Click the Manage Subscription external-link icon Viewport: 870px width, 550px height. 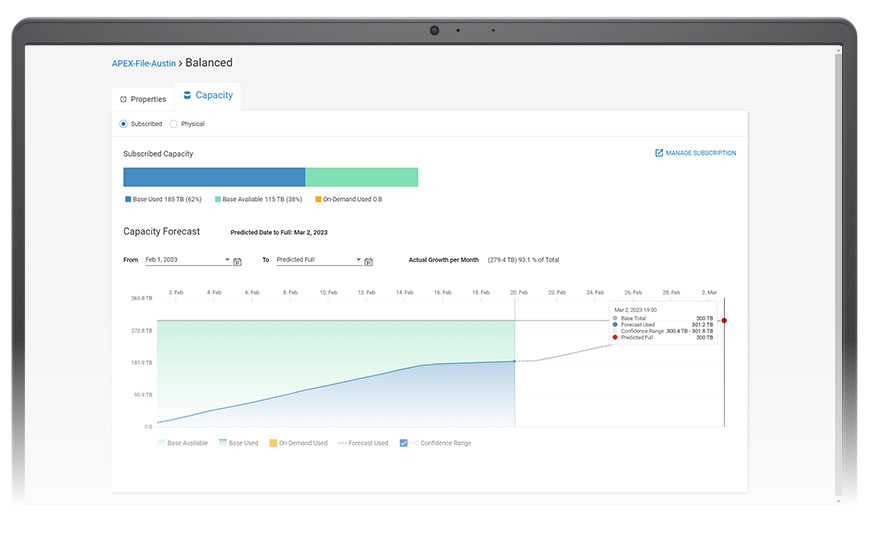coord(659,153)
